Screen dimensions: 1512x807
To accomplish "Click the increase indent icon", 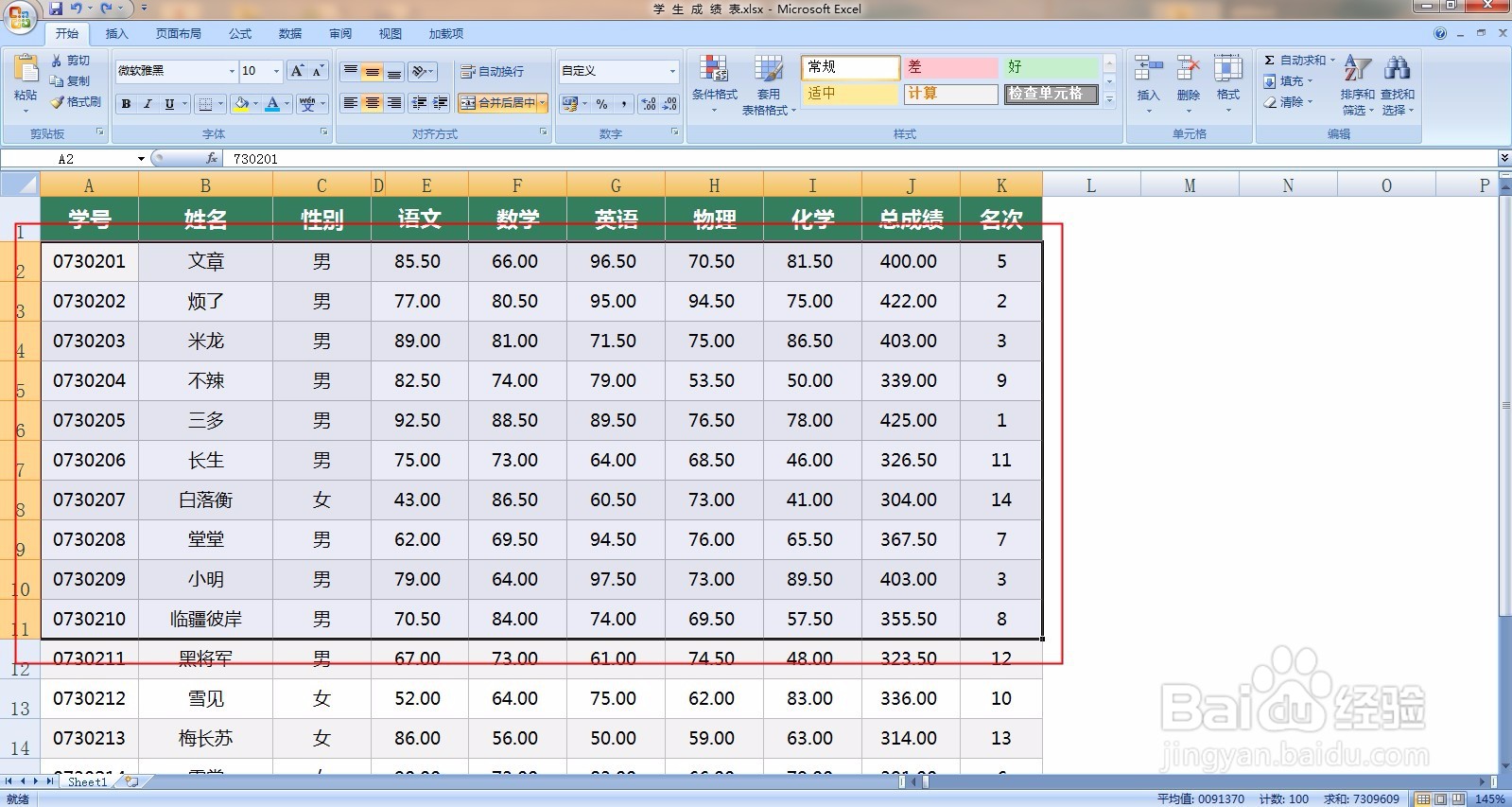I will [x=441, y=102].
